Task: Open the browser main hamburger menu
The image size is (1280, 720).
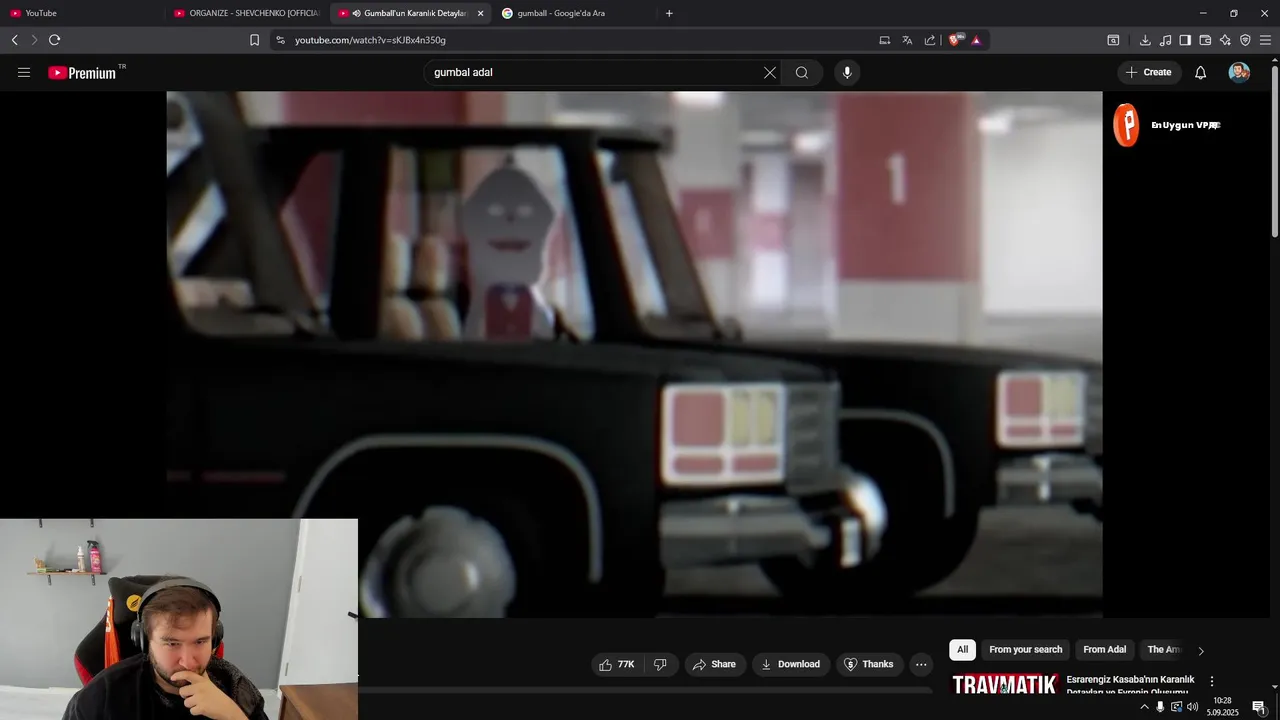Action: tap(1265, 40)
